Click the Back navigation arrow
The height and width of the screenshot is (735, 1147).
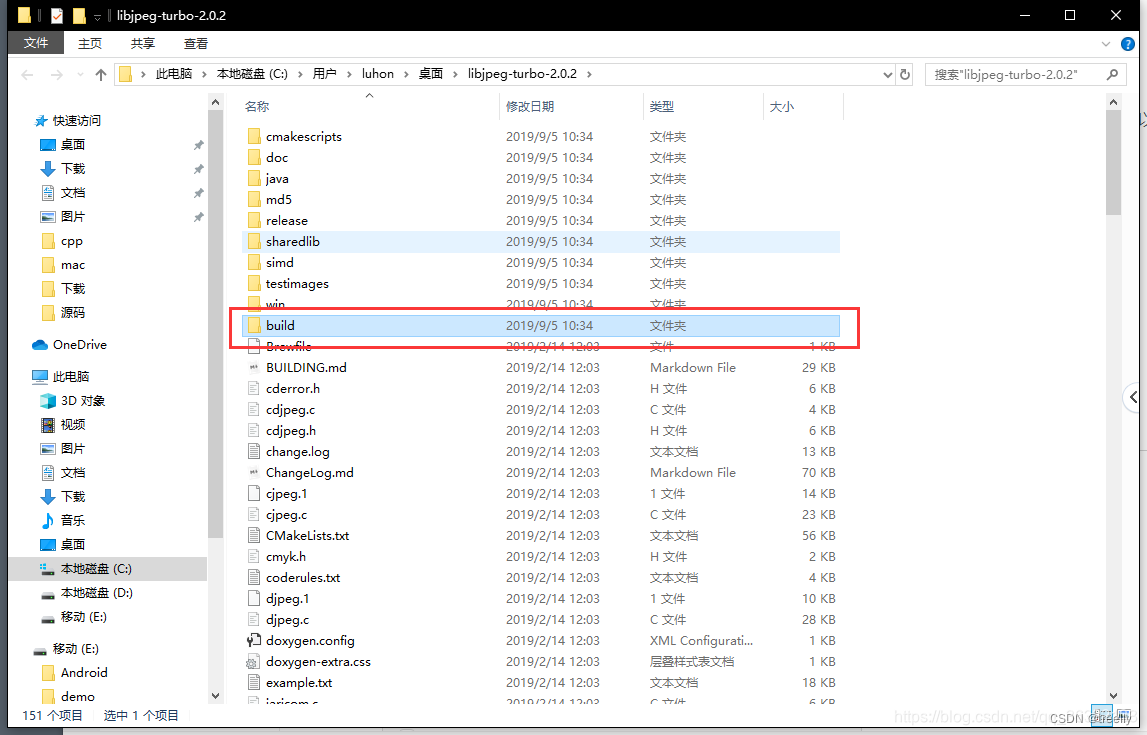point(27,74)
